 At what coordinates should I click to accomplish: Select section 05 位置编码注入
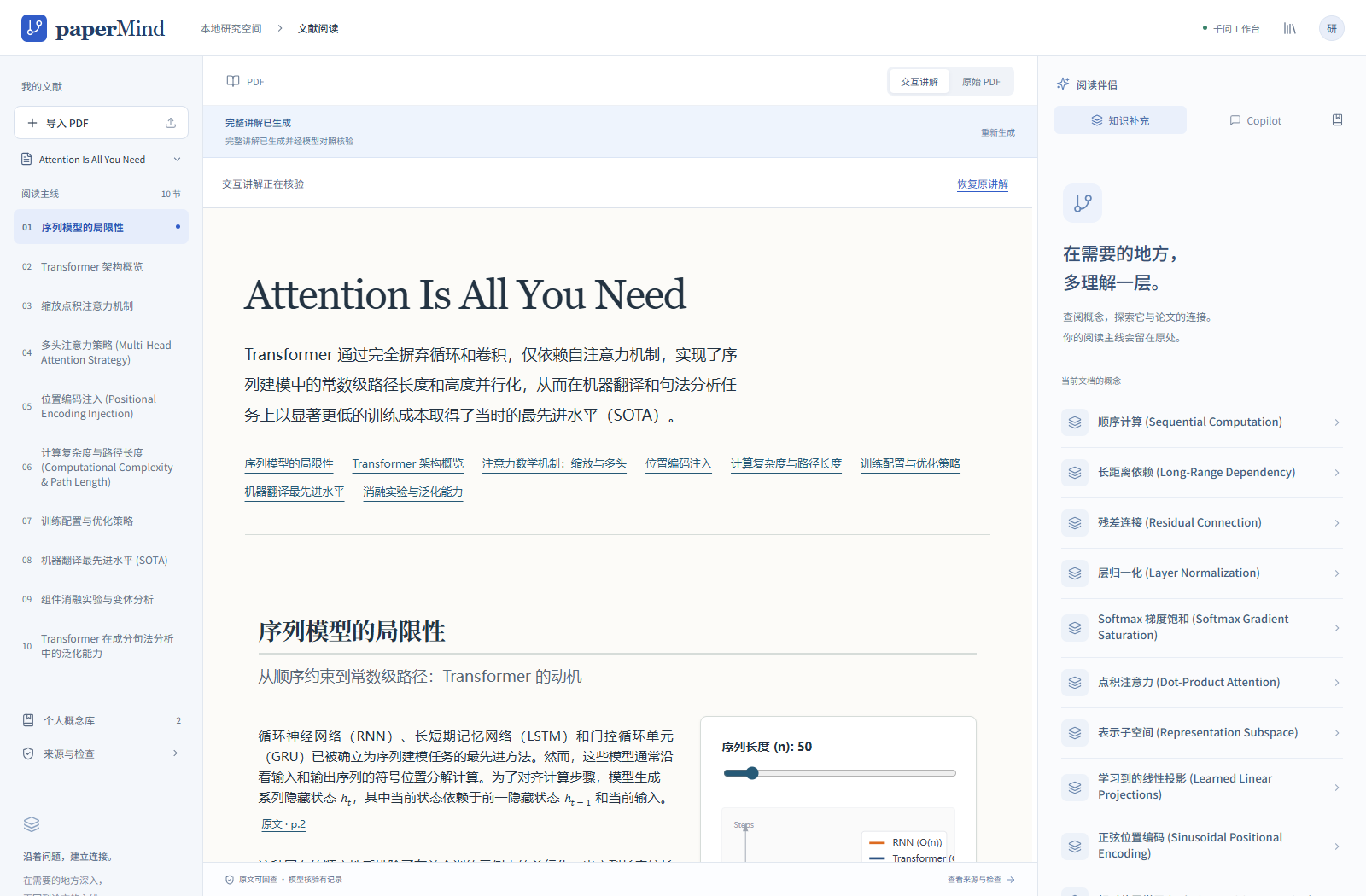pyautogui.click(x=101, y=406)
